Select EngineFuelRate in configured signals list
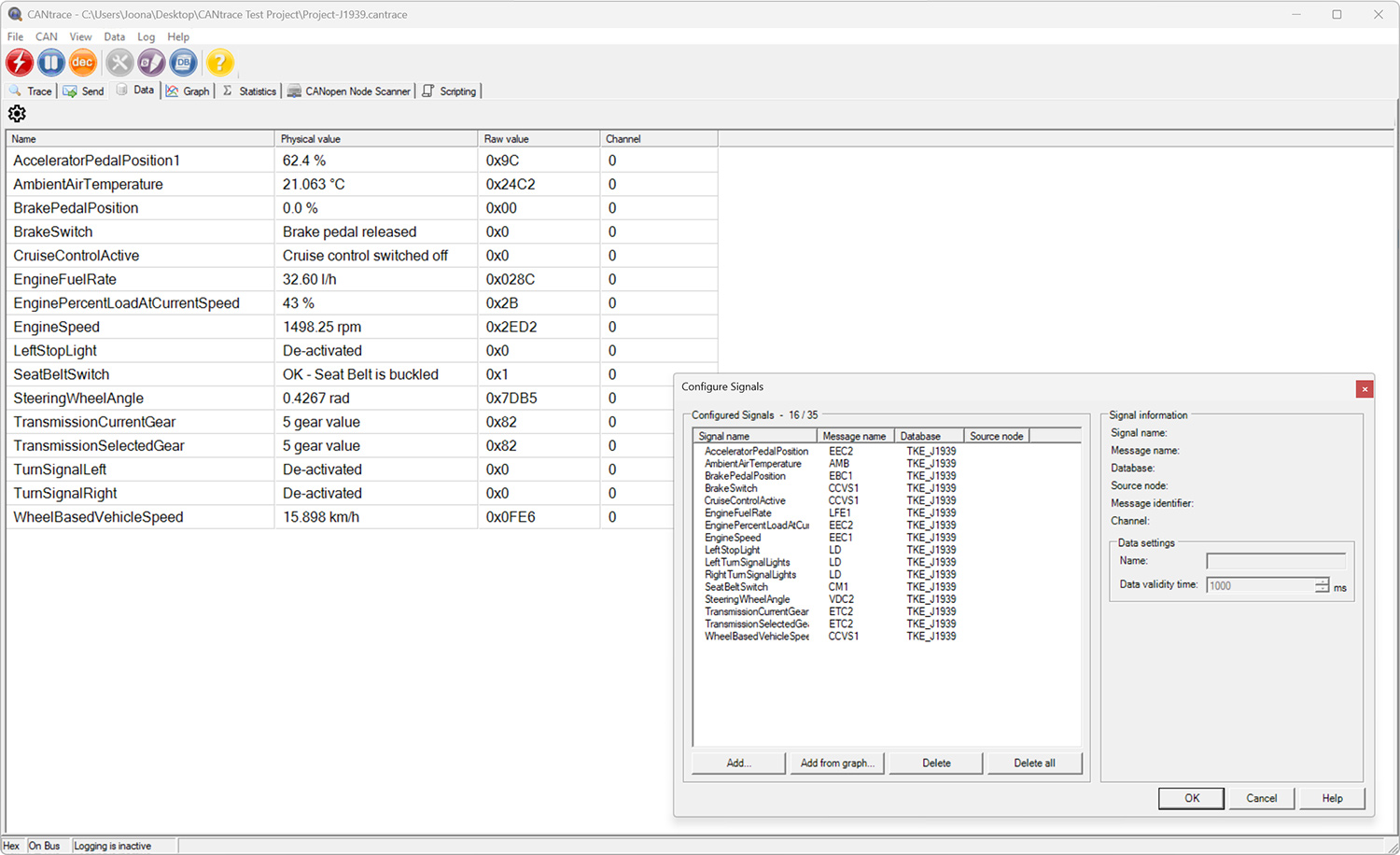 click(x=738, y=512)
